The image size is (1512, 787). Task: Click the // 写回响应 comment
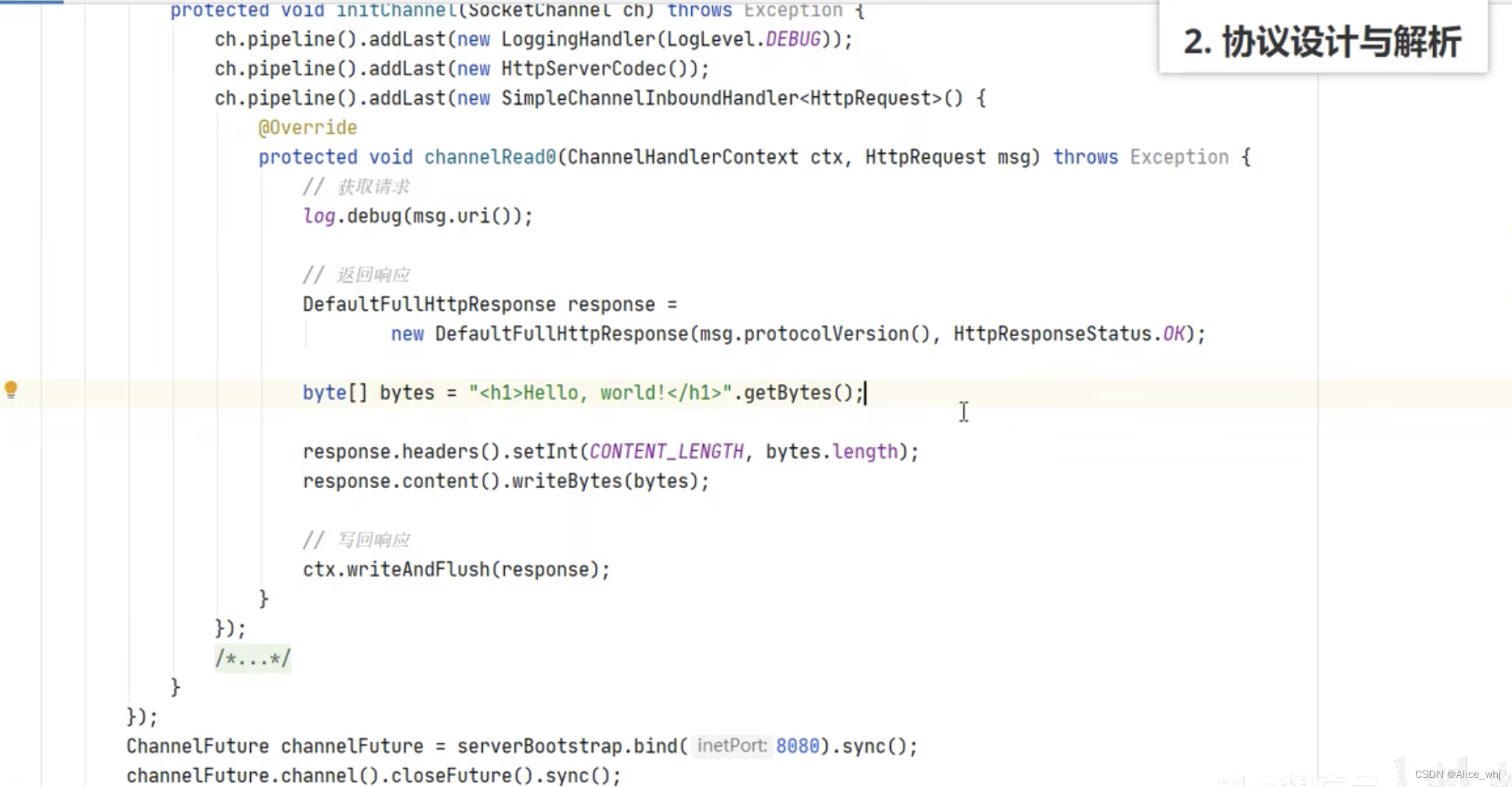click(356, 540)
